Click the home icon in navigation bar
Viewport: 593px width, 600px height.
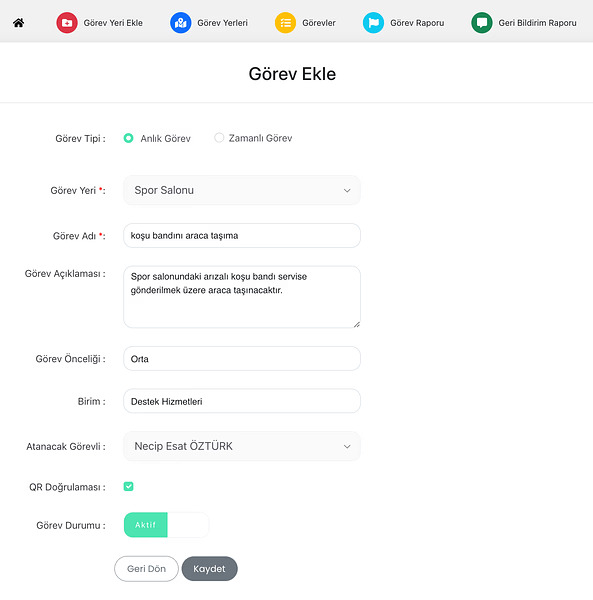point(18,23)
